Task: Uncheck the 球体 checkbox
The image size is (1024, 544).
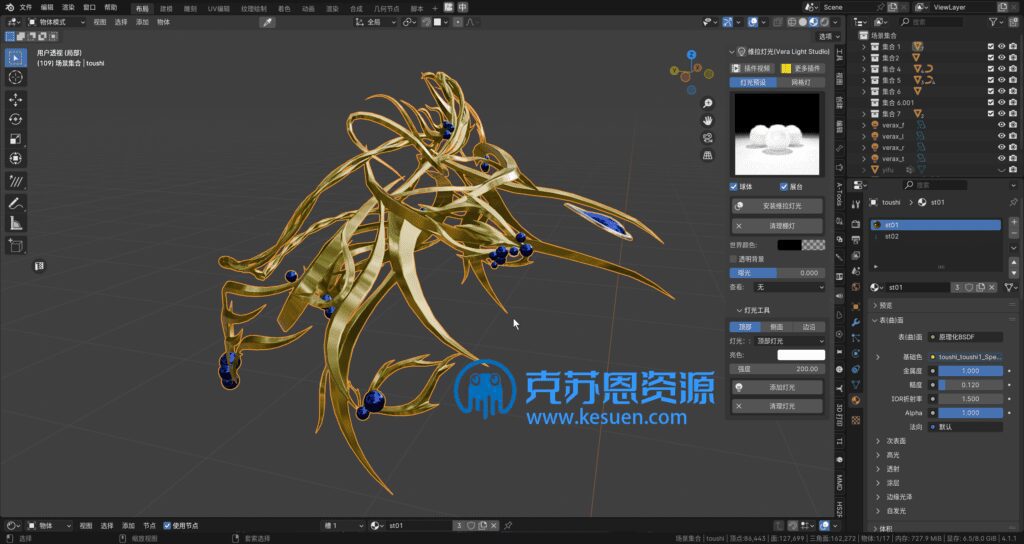Action: 734,186
